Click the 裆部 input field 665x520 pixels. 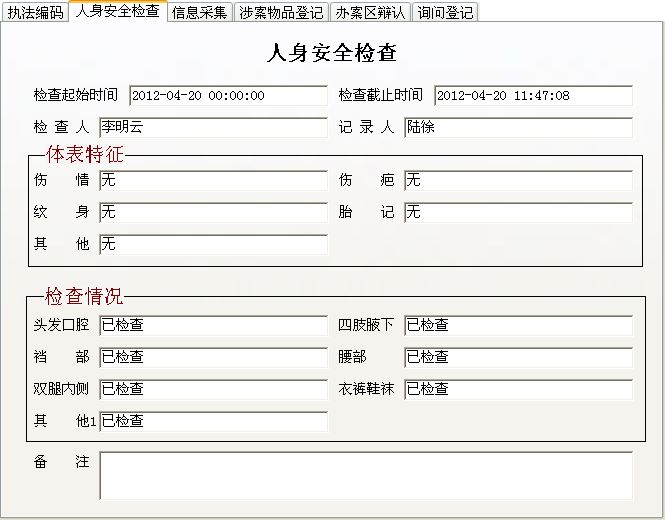coord(213,357)
